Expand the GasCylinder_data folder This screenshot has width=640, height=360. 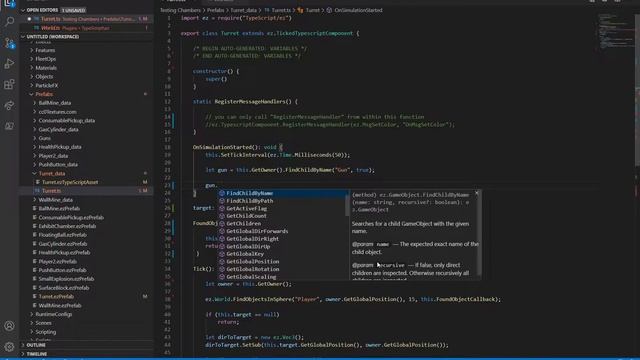click(x=58, y=129)
